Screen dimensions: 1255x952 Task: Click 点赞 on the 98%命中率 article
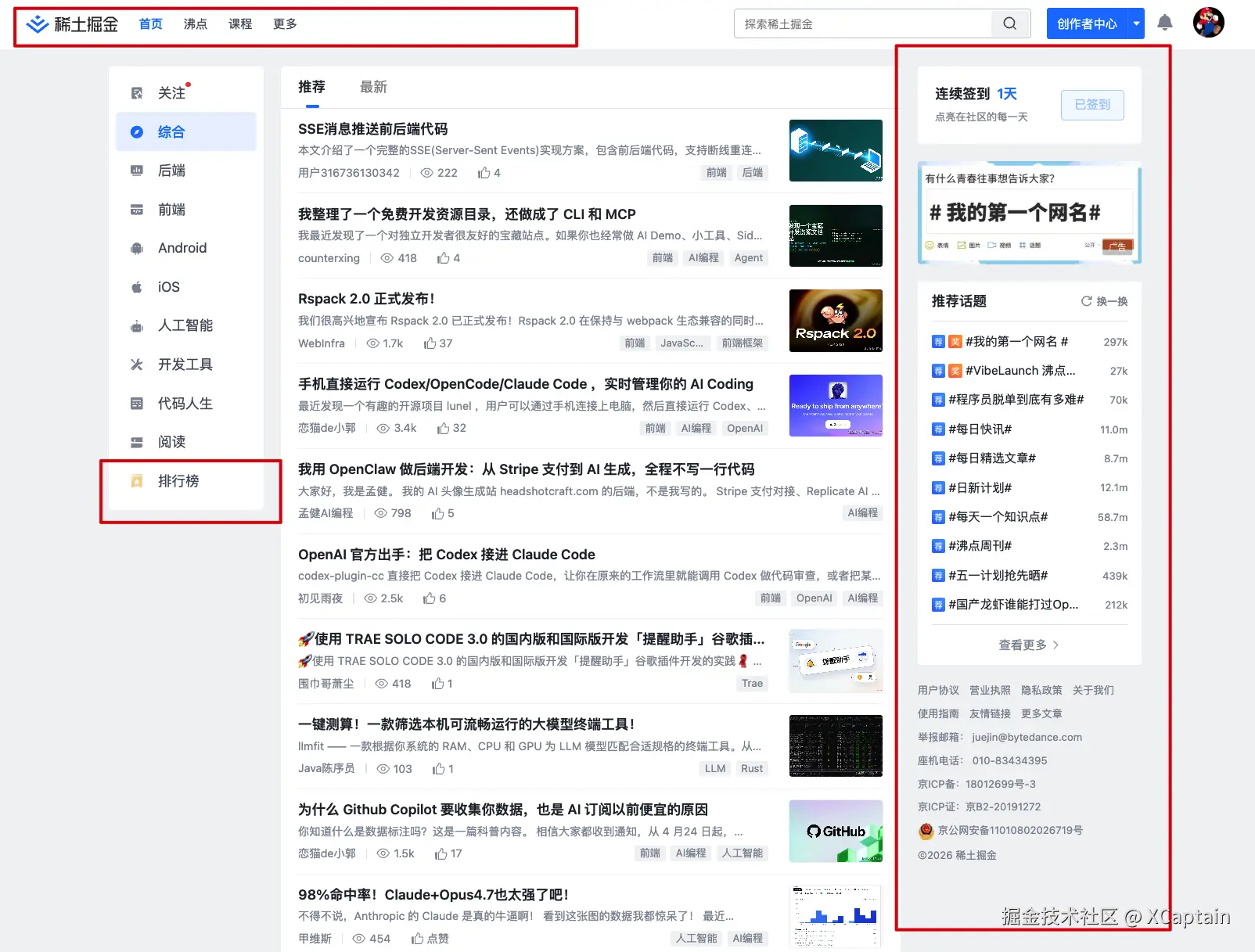pos(430,939)
